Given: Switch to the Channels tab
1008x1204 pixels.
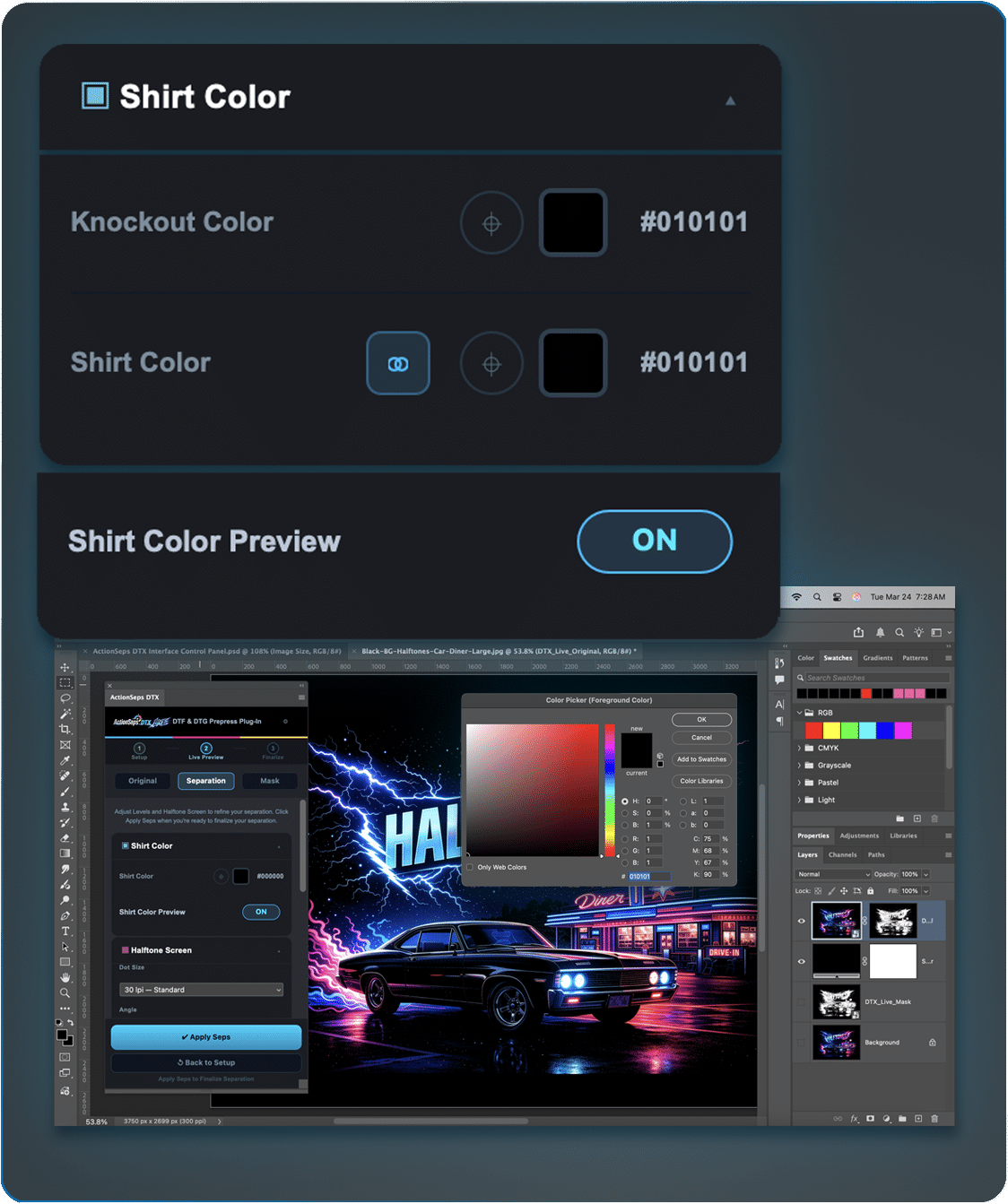Looking at the screenshot, I should 843,854.
